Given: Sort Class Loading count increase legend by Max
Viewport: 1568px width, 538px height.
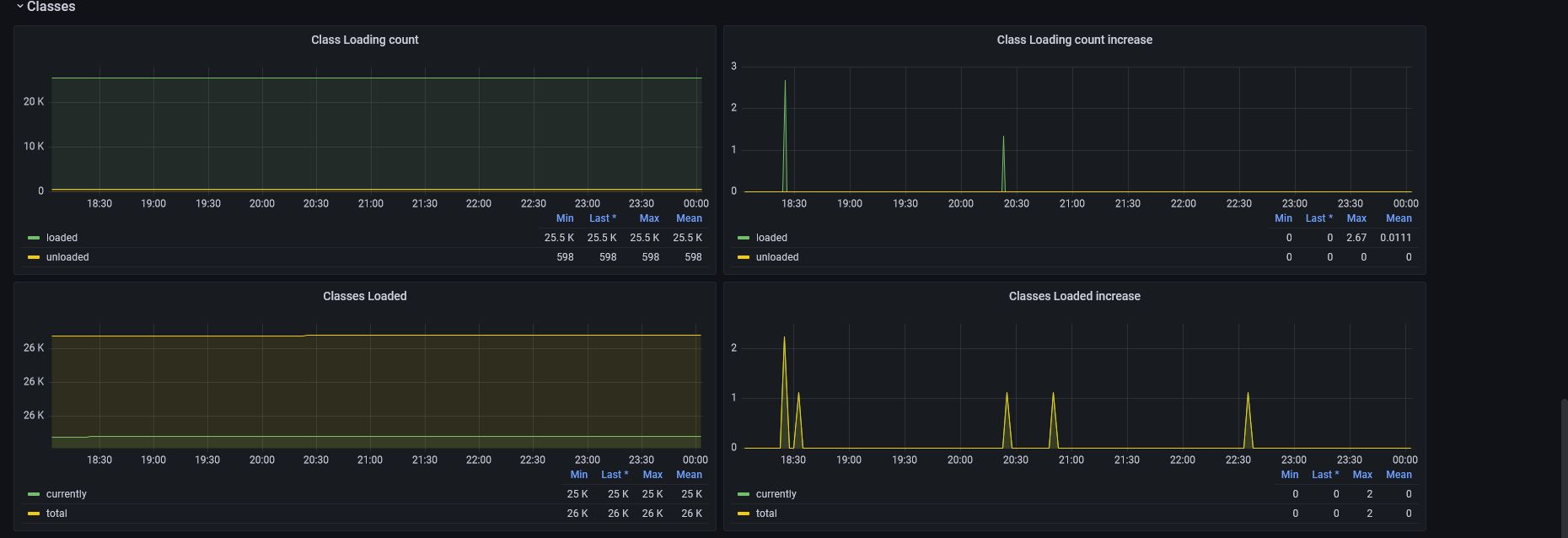Looking at the screenshot, I should tap(1356, 218).
